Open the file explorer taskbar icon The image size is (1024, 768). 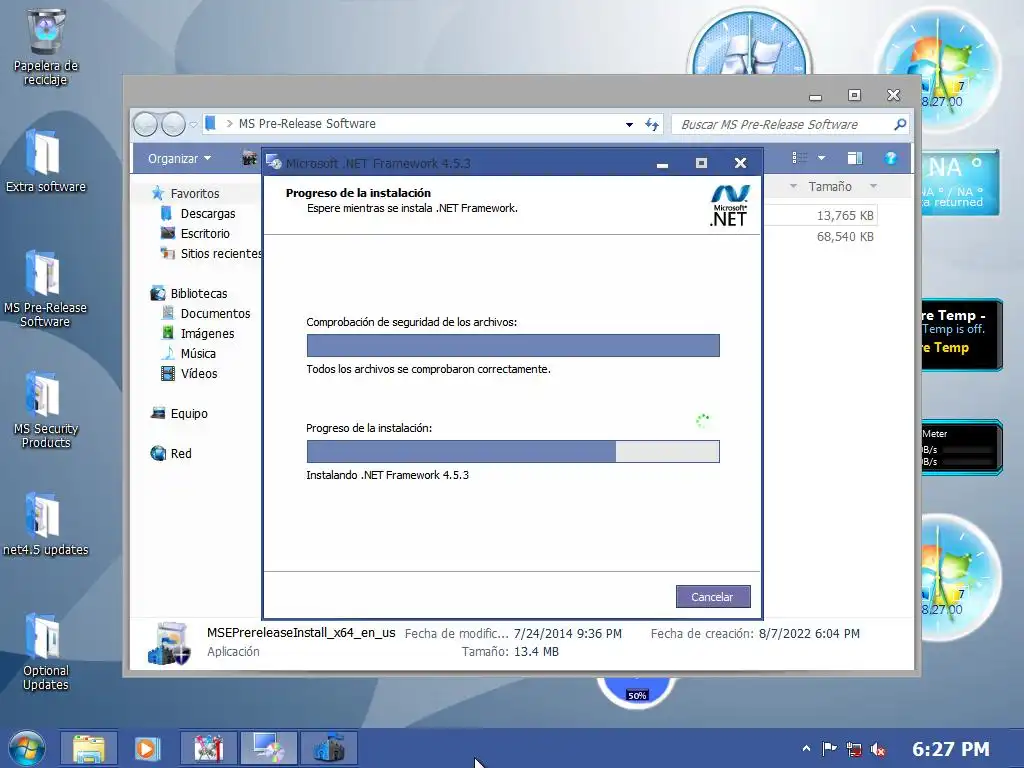(x=89, y=748)
